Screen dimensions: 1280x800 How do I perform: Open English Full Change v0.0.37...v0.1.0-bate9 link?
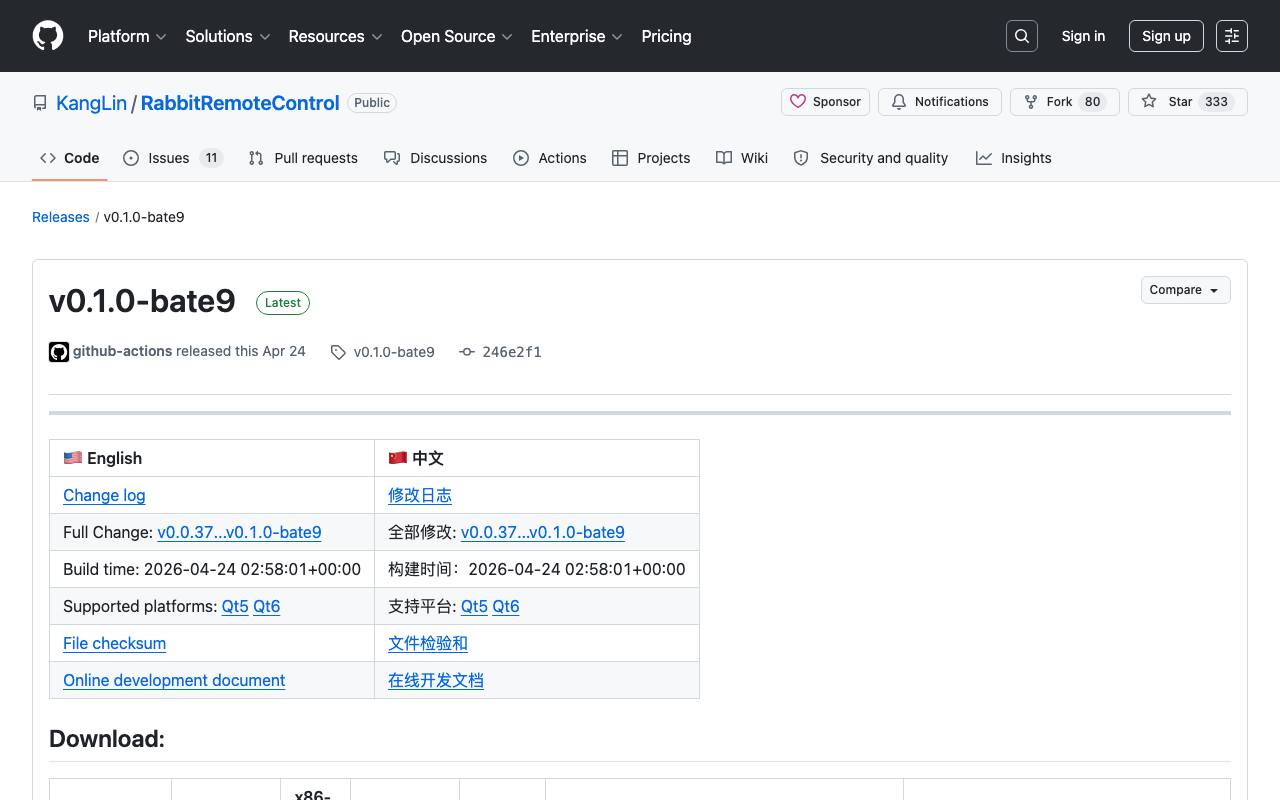click(x=239, y=532)
